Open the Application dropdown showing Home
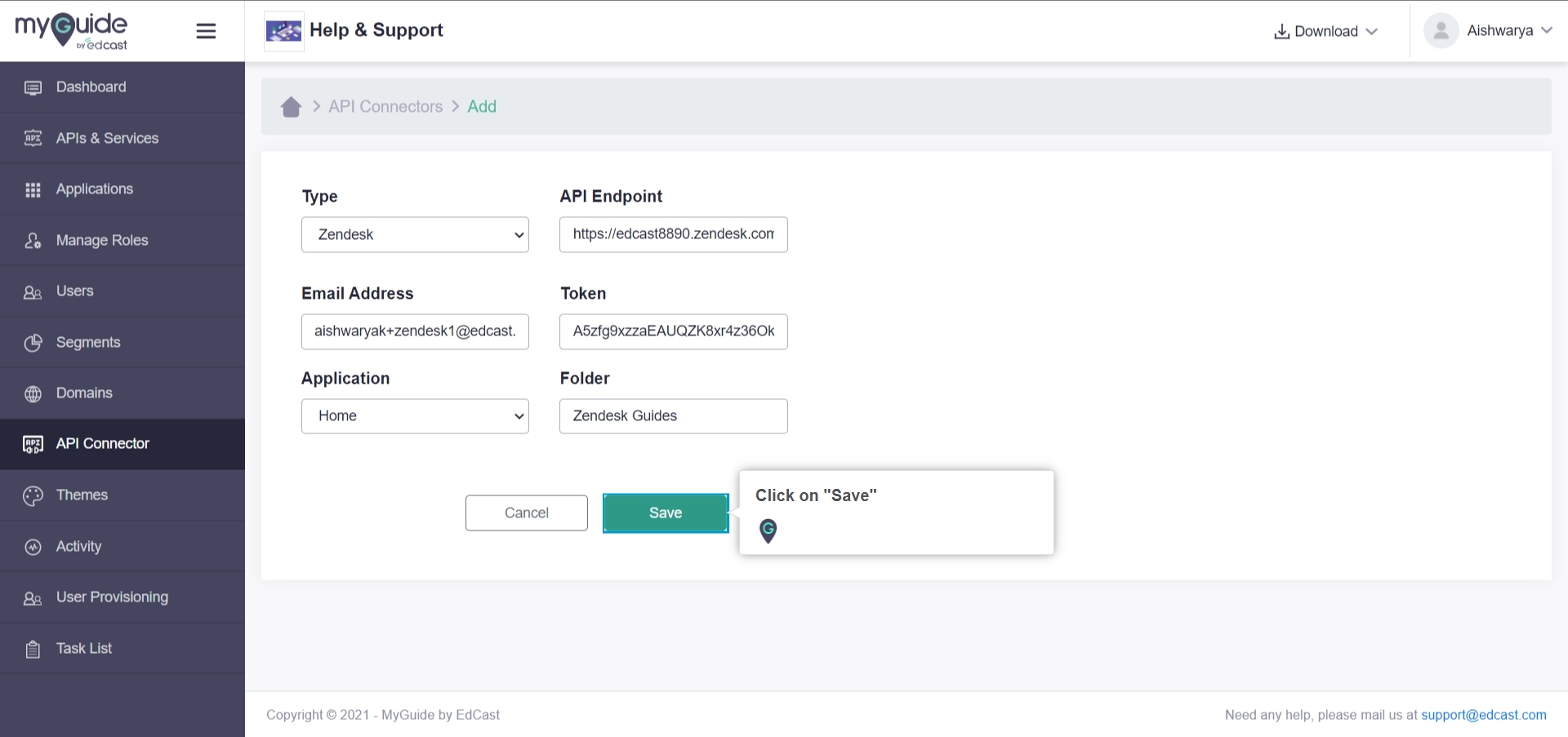Viewport: 1568px width, 737px height. coord(415,416)
